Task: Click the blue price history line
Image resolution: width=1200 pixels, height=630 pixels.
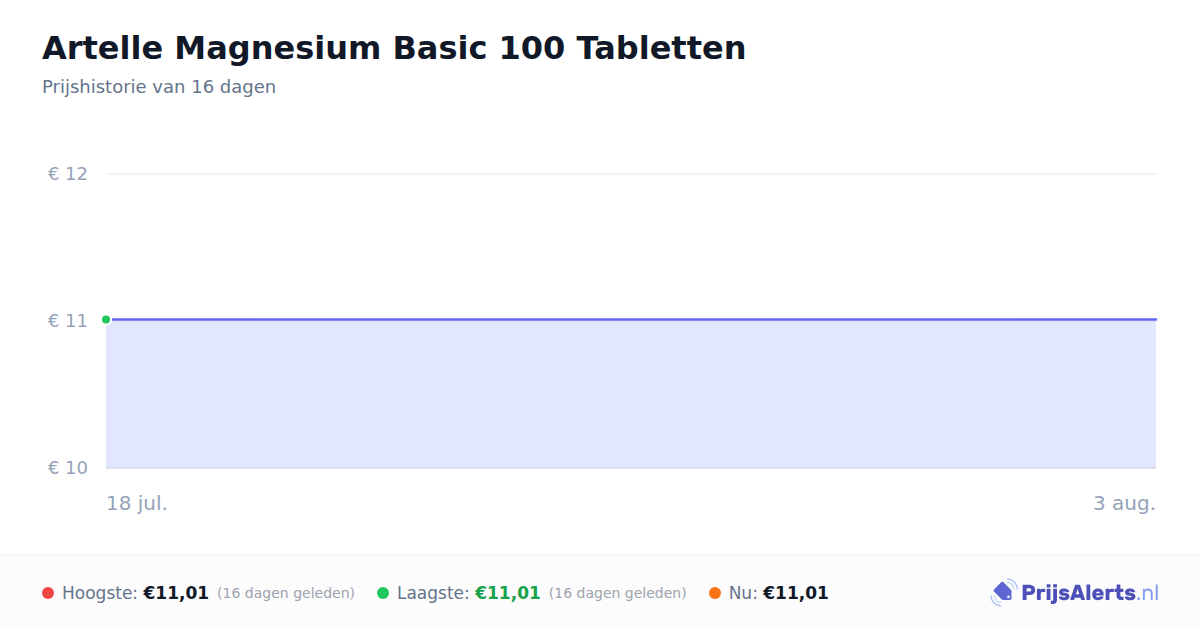Action: click(x=631, y=319)
